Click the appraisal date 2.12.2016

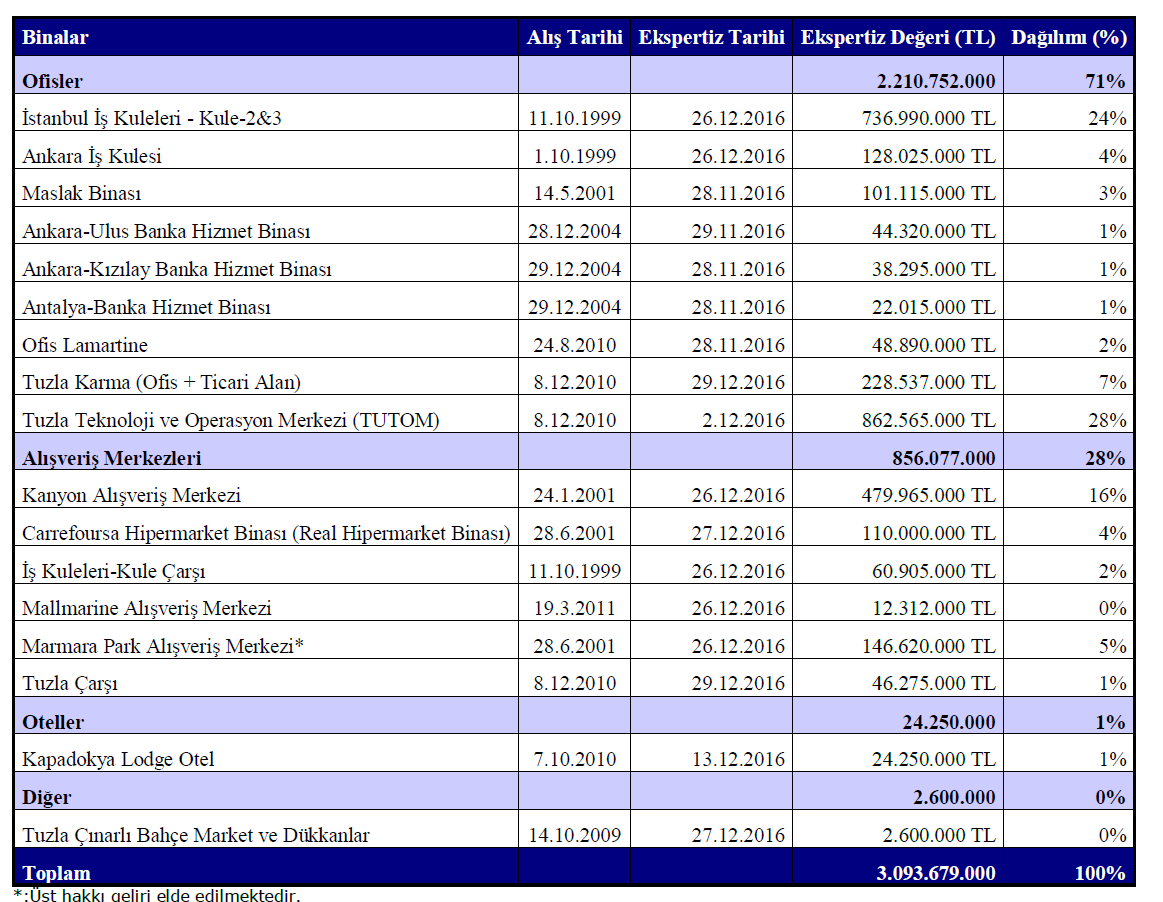pyautogui.click(x=743, y=420)
